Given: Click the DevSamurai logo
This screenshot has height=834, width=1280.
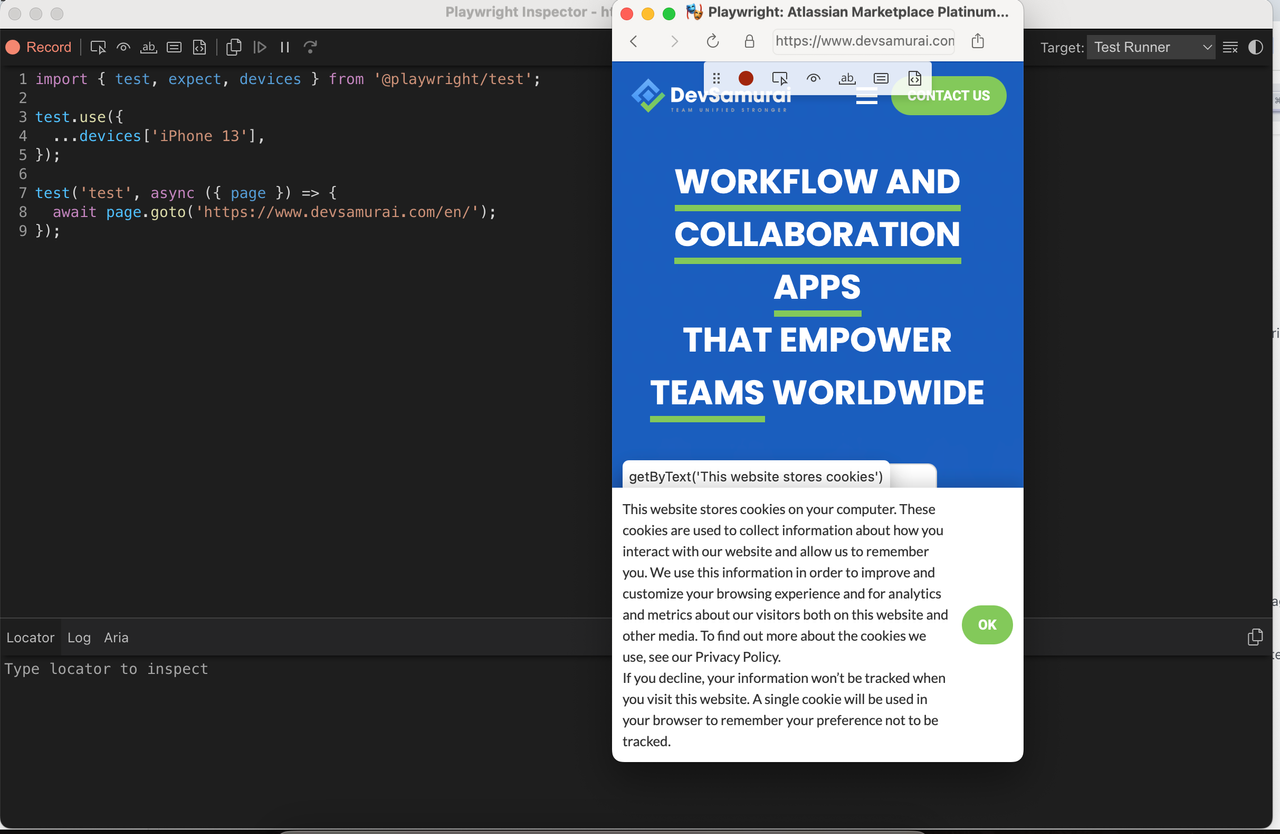Looking at the screenshot, I should [x=711, y=96].
